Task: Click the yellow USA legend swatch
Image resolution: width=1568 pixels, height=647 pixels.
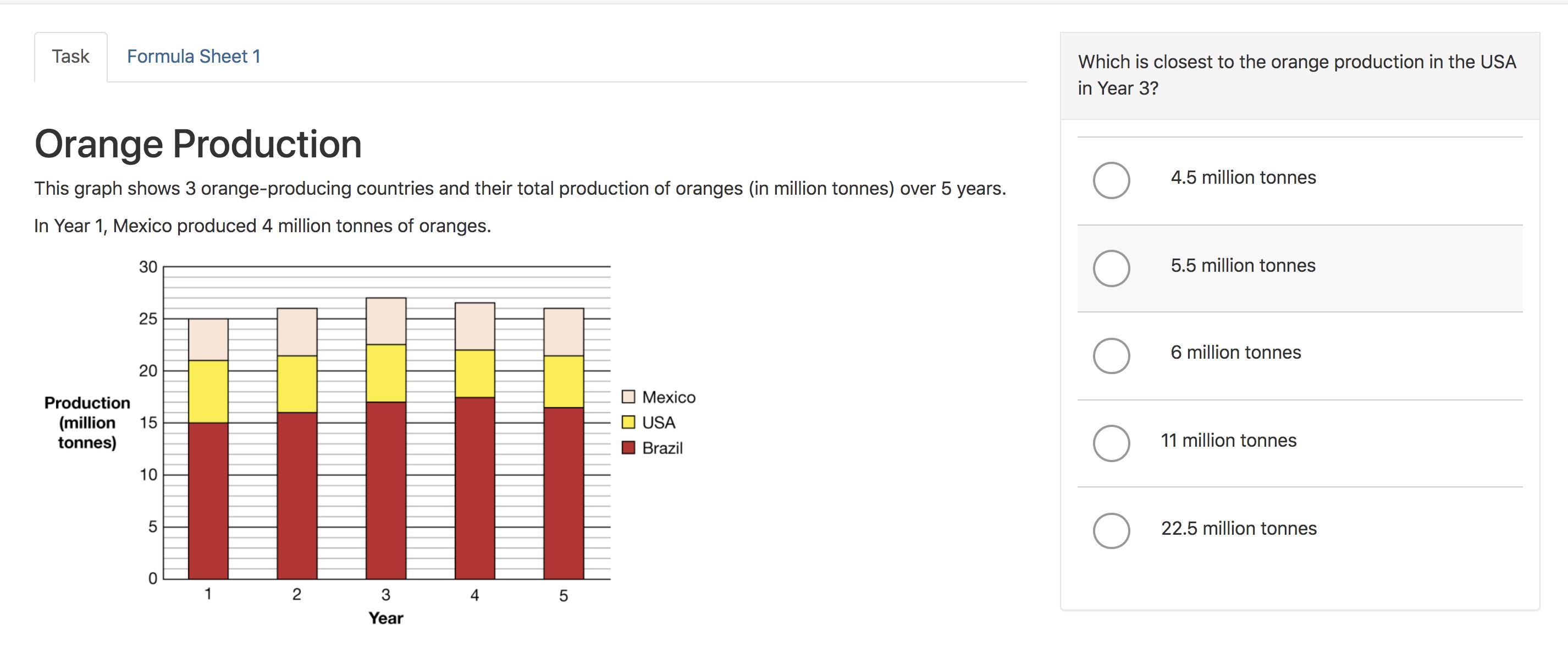Action: click(628, 422)
